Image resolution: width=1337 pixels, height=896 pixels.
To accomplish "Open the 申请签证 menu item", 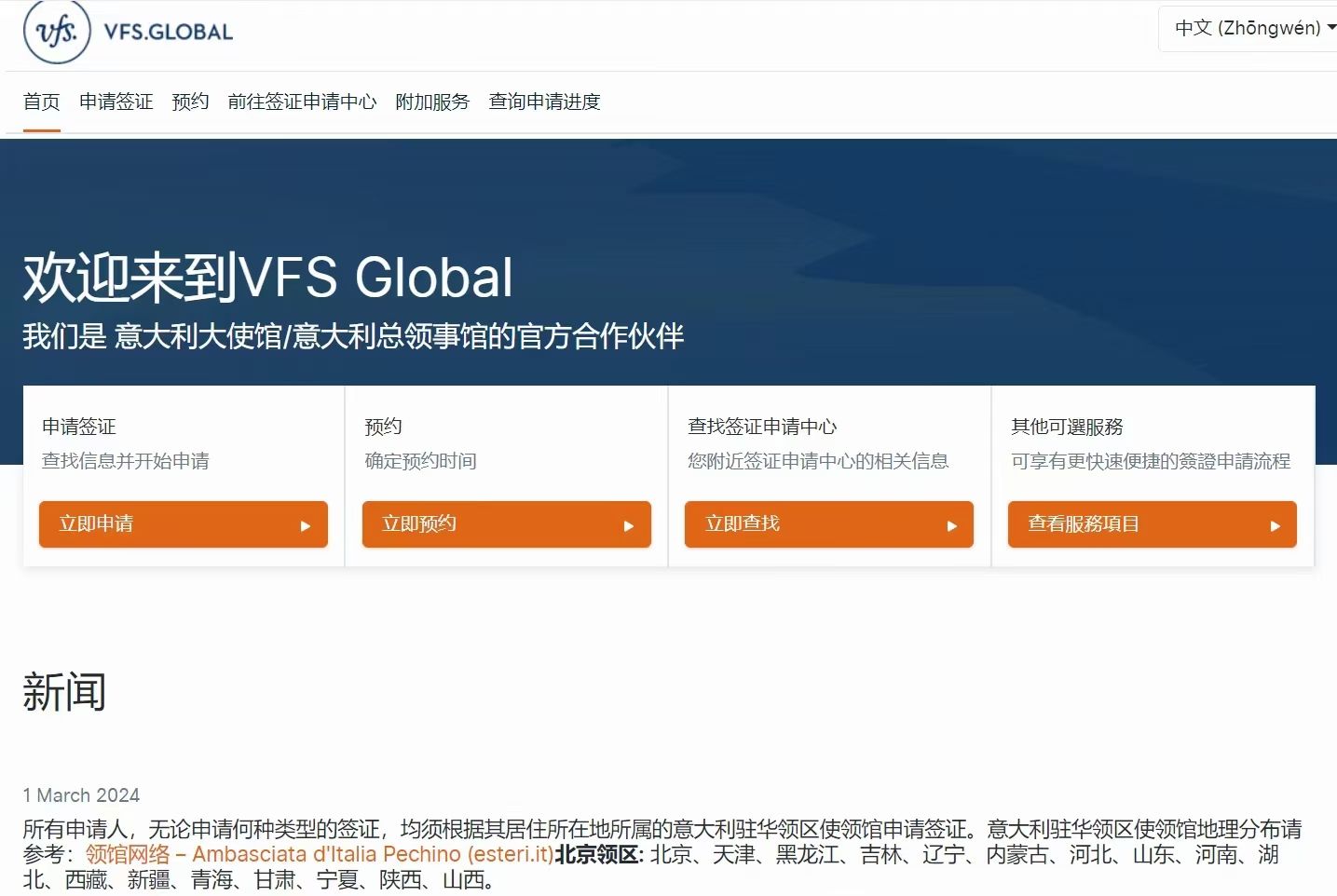I will pos(116,102).
